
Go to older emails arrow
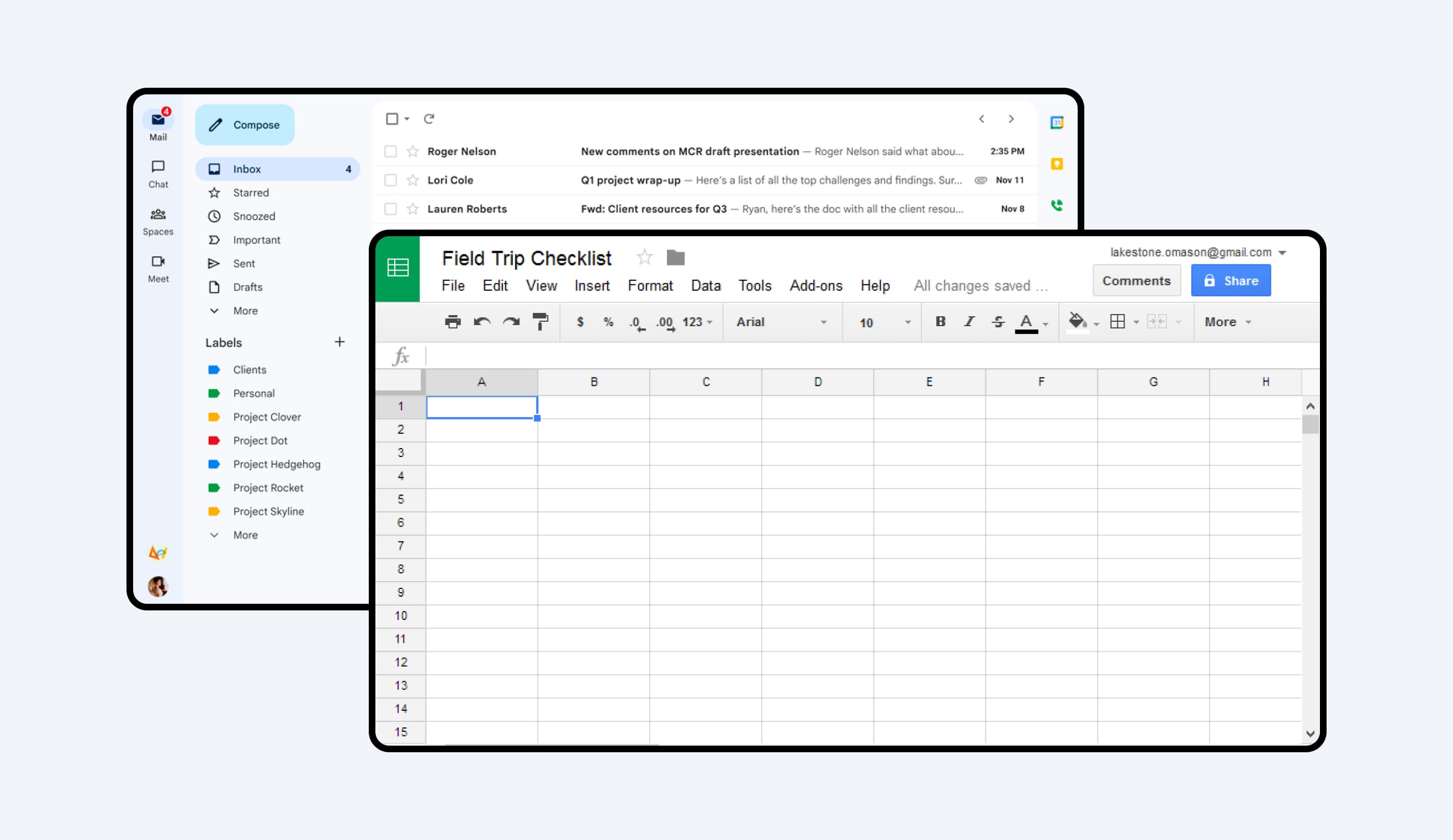coord(1011,119)
